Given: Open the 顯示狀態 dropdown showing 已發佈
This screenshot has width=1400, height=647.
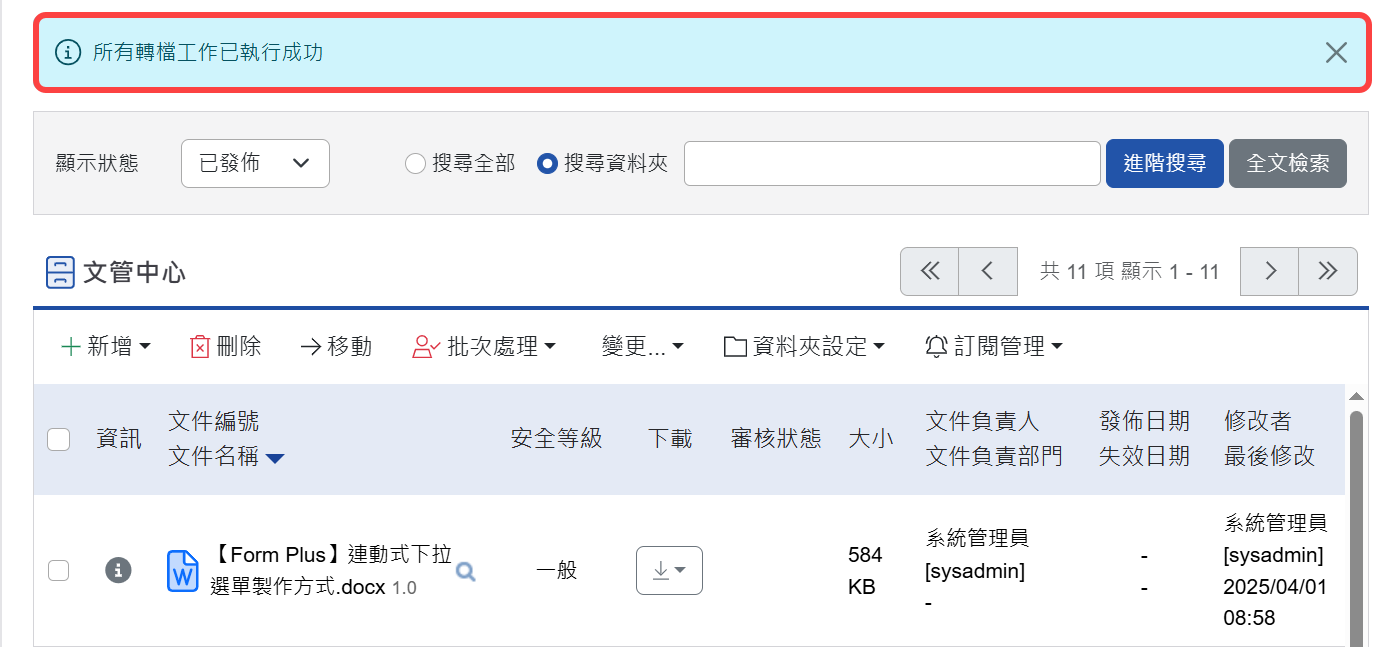Looking at the screenshot, I should pos(255,163).
